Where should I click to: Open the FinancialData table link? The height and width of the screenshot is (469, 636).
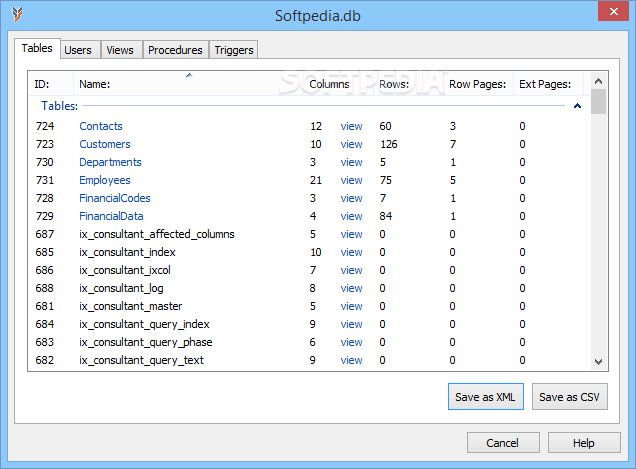111,216
